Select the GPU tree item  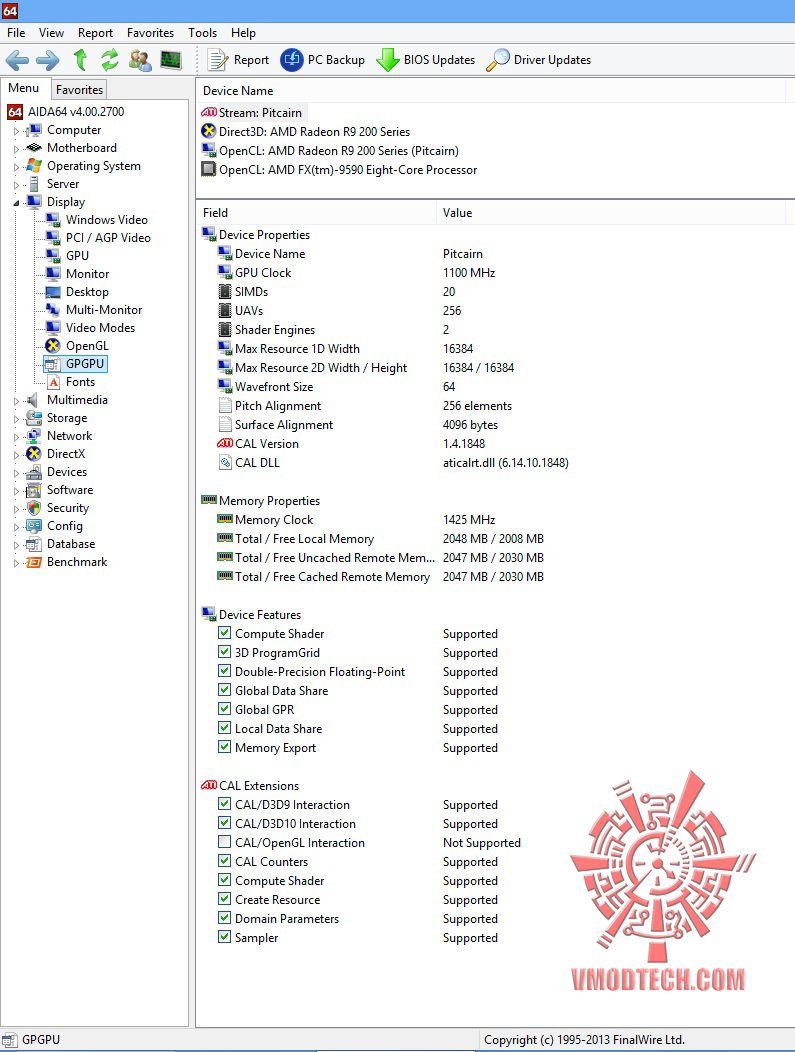(x=77, y=256)
